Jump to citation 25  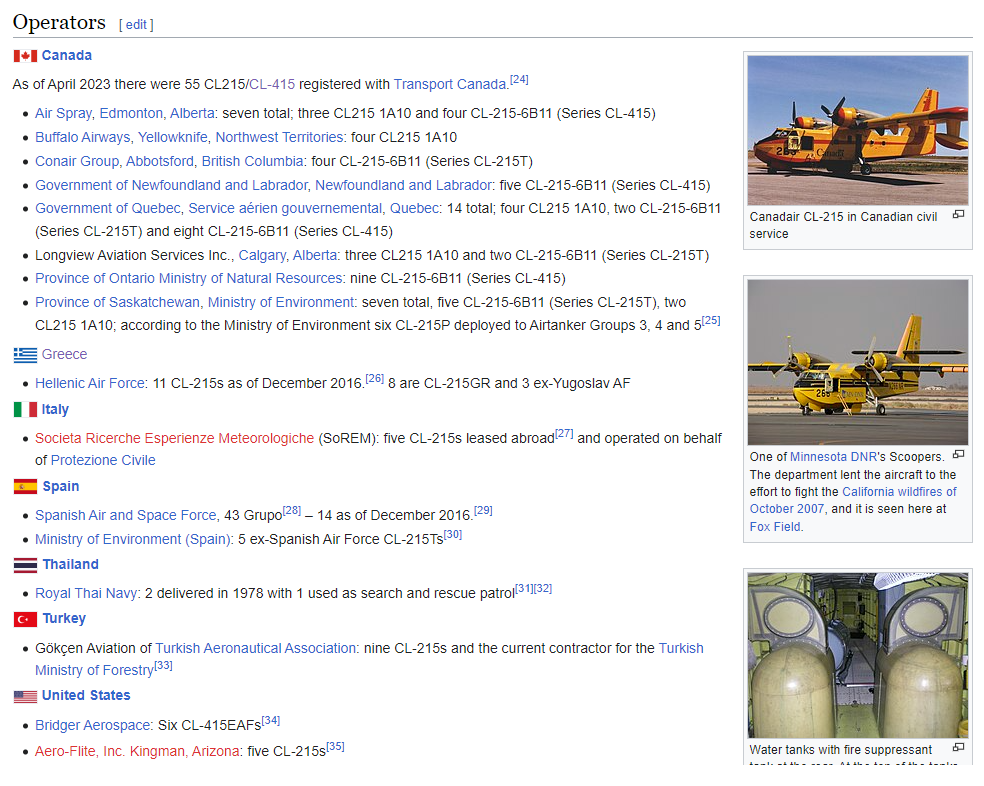tap(711, 320)
